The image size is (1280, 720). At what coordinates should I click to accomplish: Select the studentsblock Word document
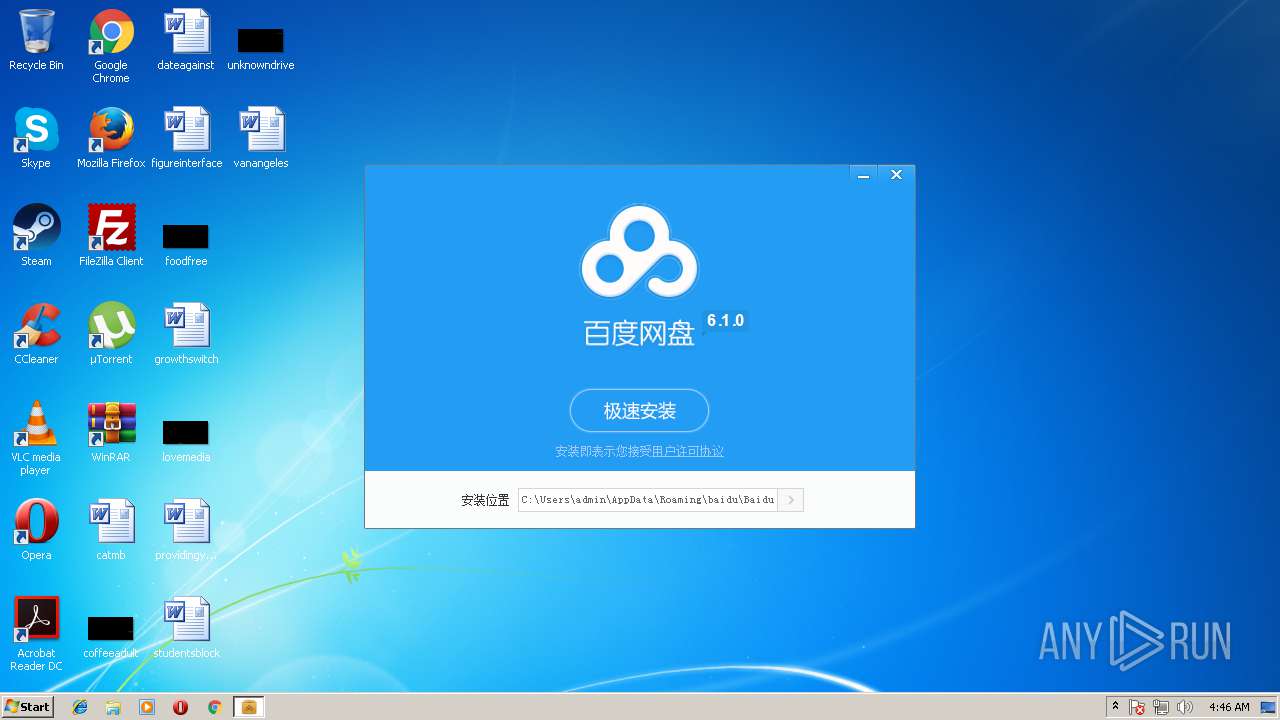[x=186, y=628]
